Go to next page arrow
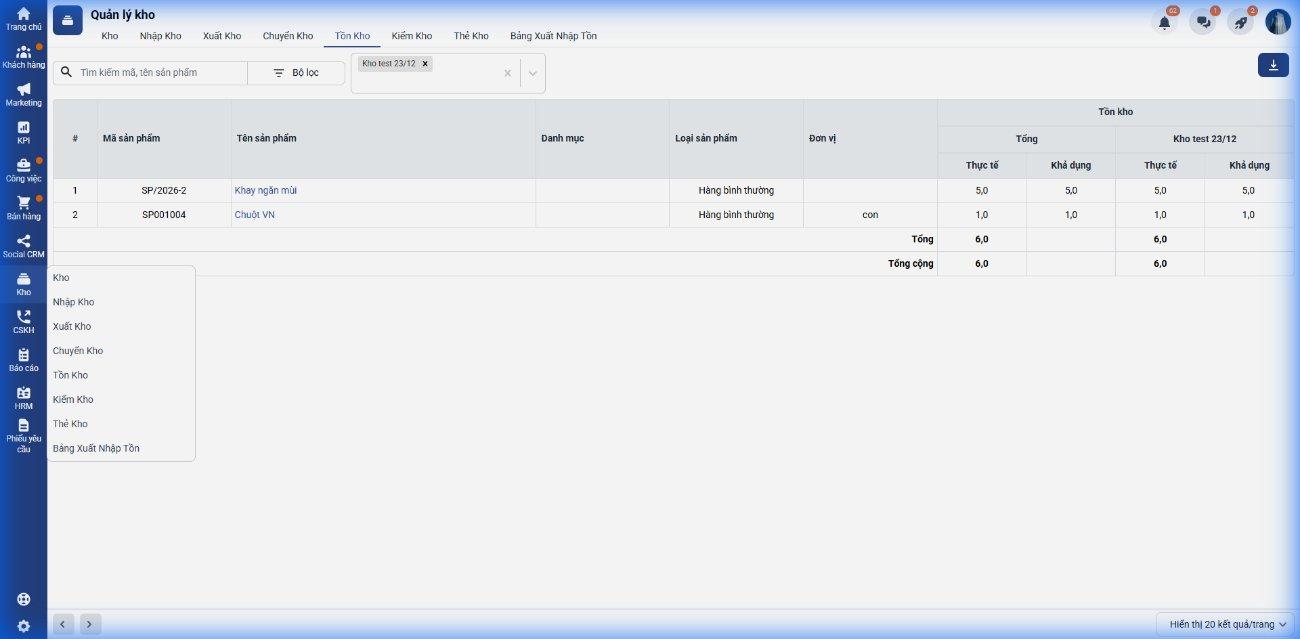 [x=90, y=624]
